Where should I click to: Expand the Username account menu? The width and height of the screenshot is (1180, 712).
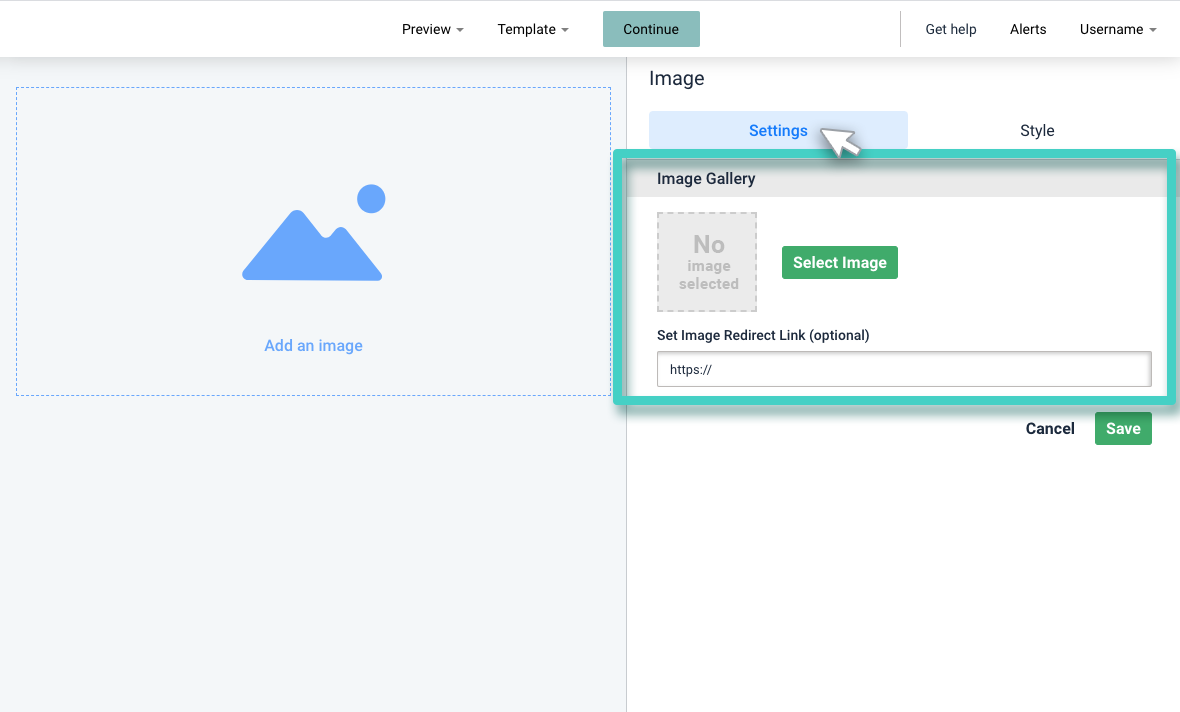click(1118, 29)
